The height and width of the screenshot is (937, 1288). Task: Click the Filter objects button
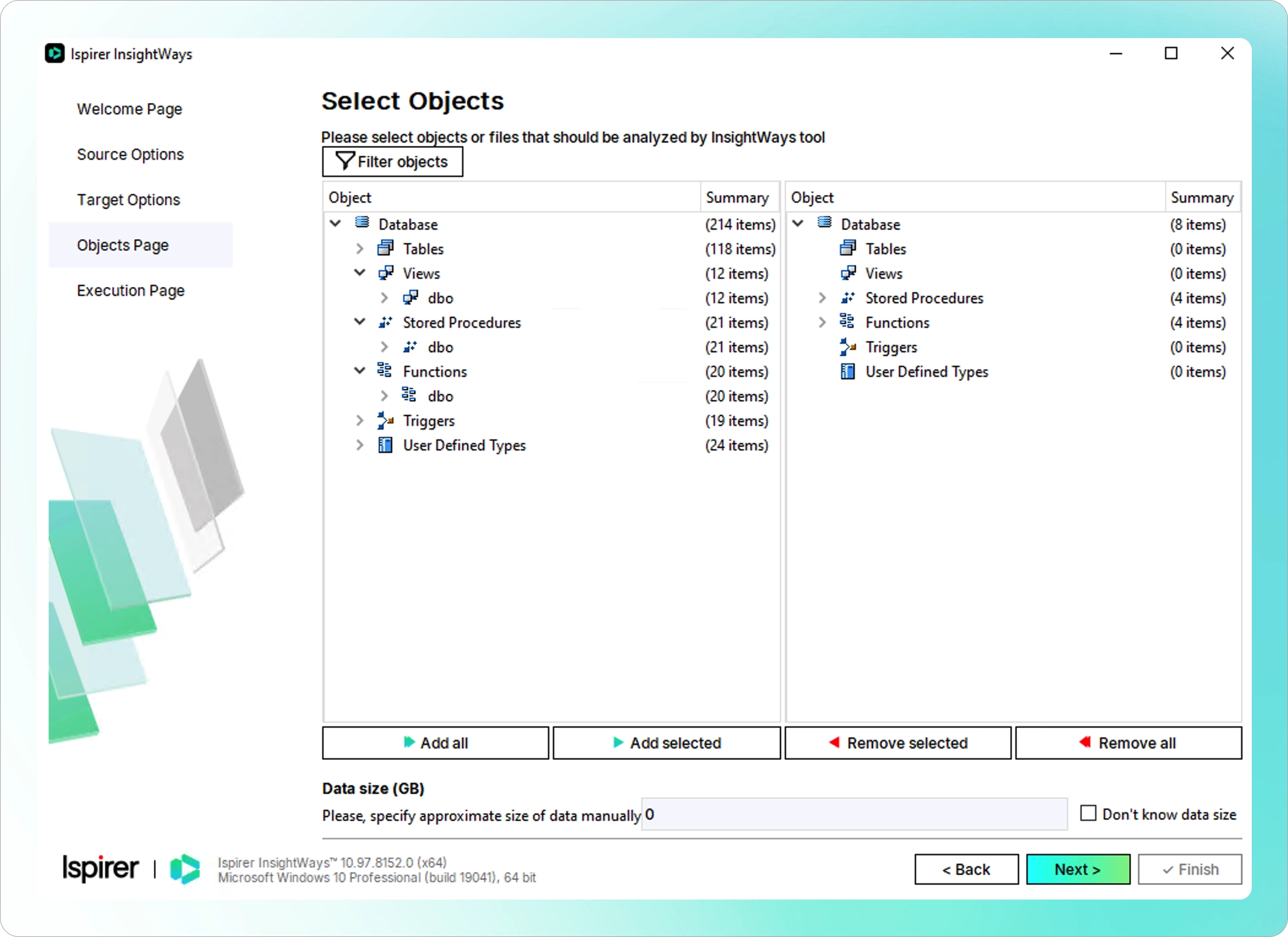(393, 161)
